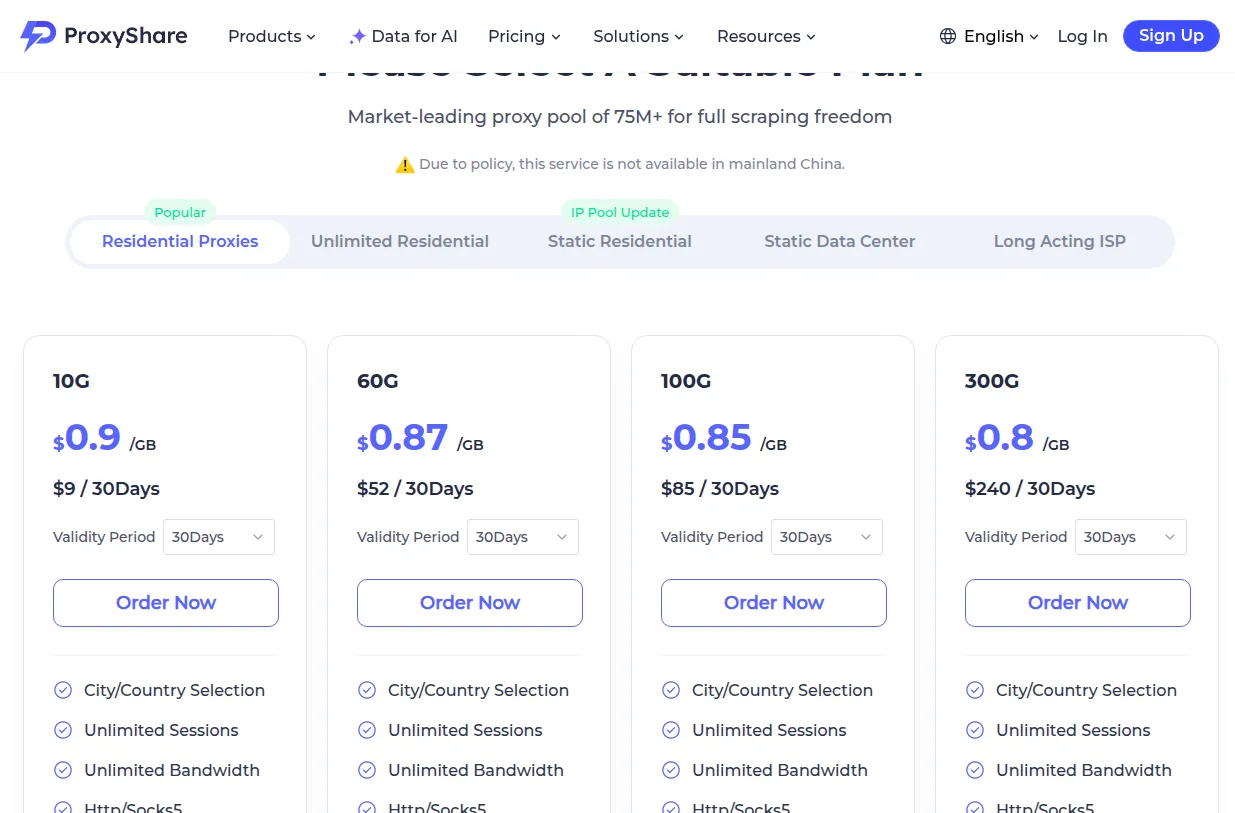Open Validity Period dropdown in 300G plan
The height and width of the screenshot is (813, 1235).
point(1130,537)
